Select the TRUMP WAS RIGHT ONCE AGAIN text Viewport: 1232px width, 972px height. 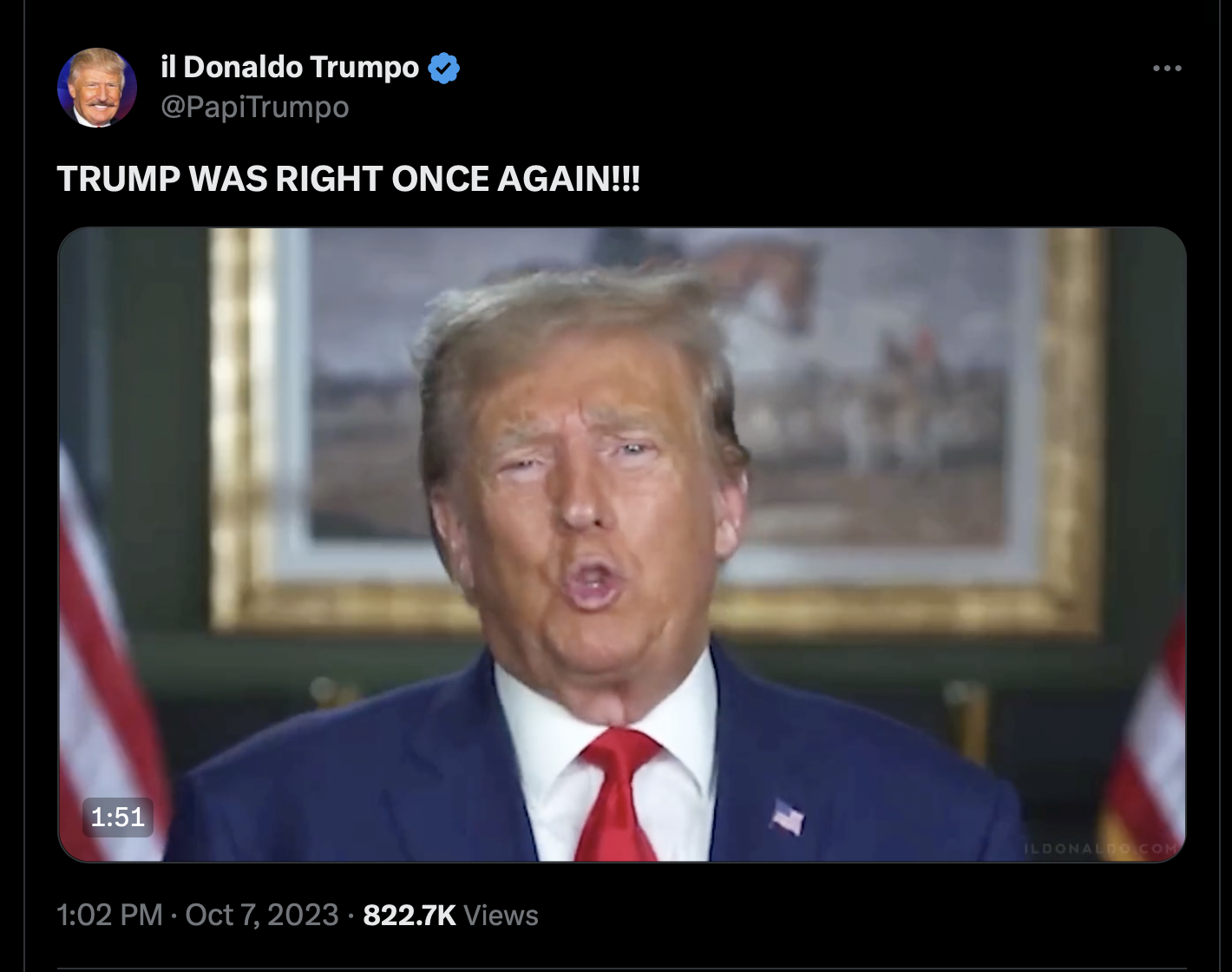[349, 179]
